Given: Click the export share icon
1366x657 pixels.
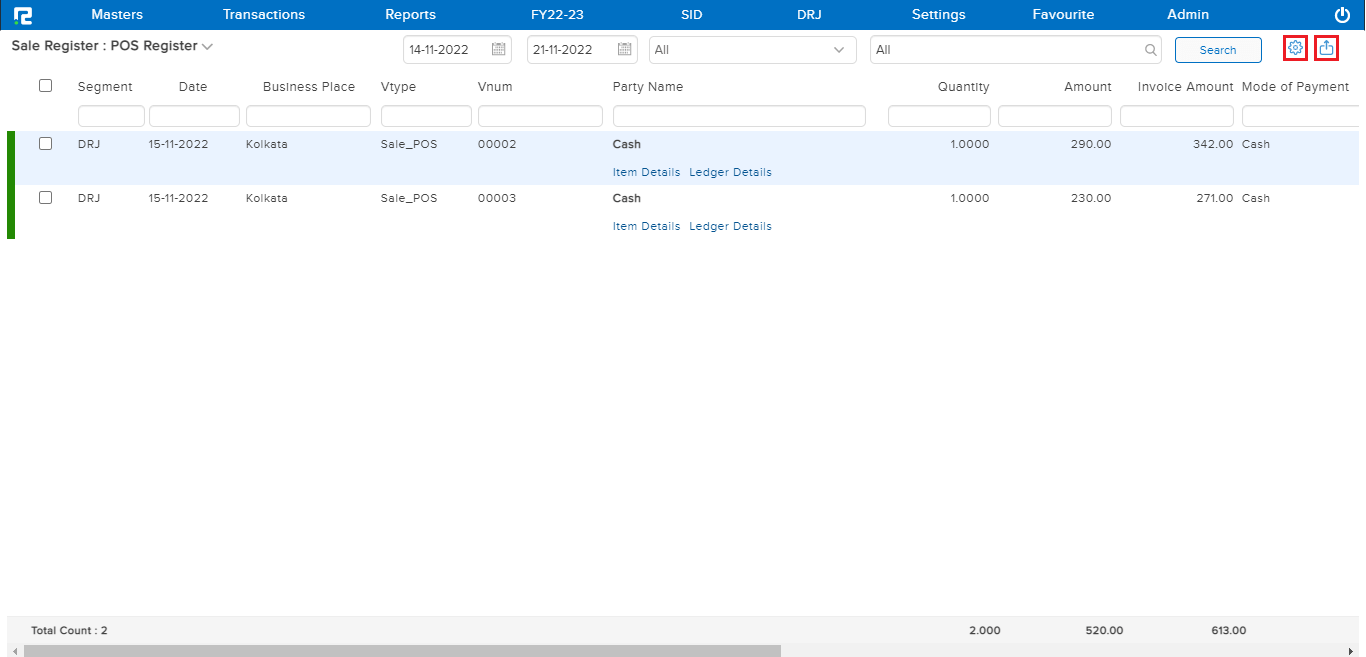Looking at the screenshot, I should coord(1326,48).
